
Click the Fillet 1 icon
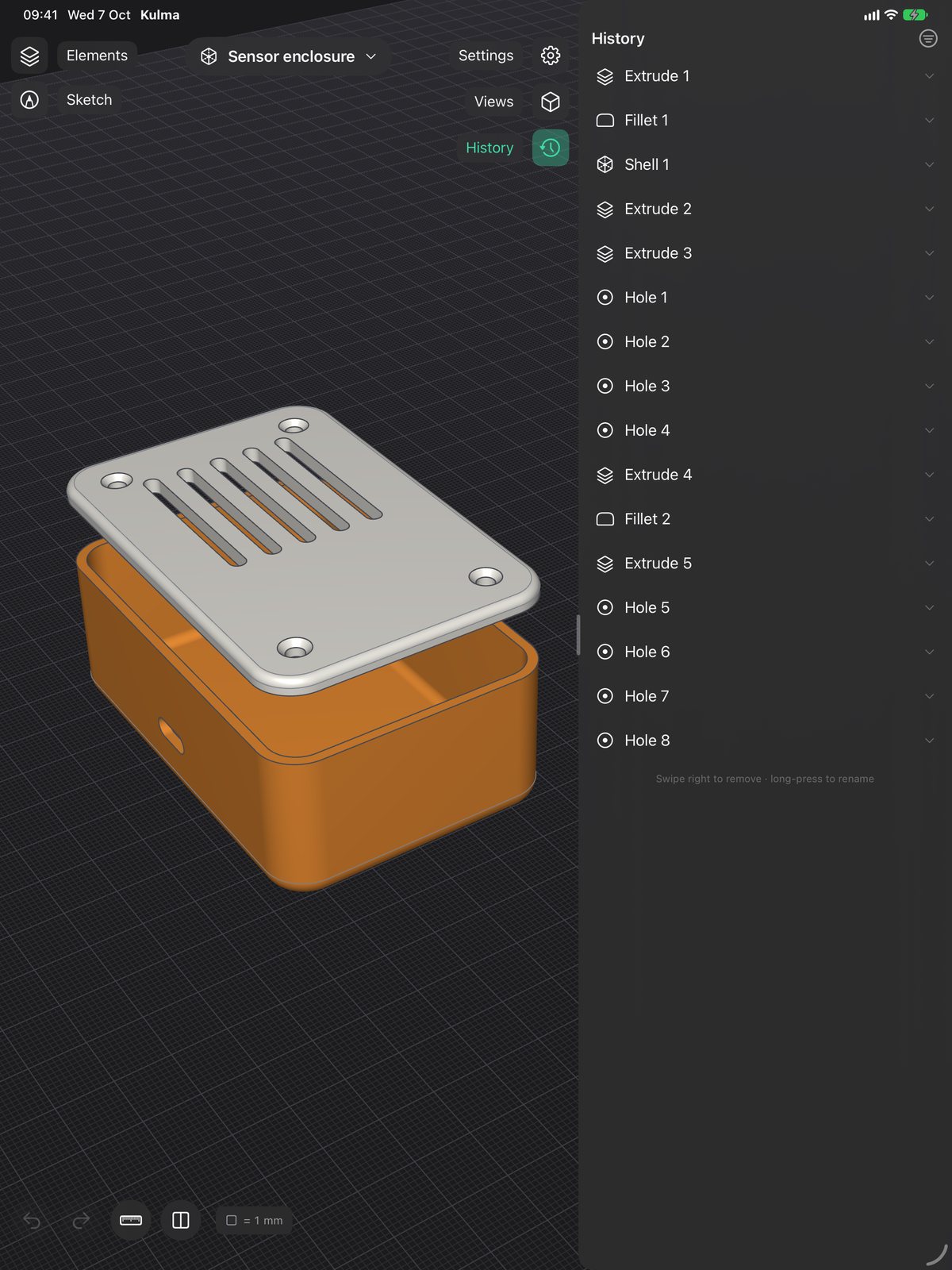pyautogui.click(x=605, y=121)
